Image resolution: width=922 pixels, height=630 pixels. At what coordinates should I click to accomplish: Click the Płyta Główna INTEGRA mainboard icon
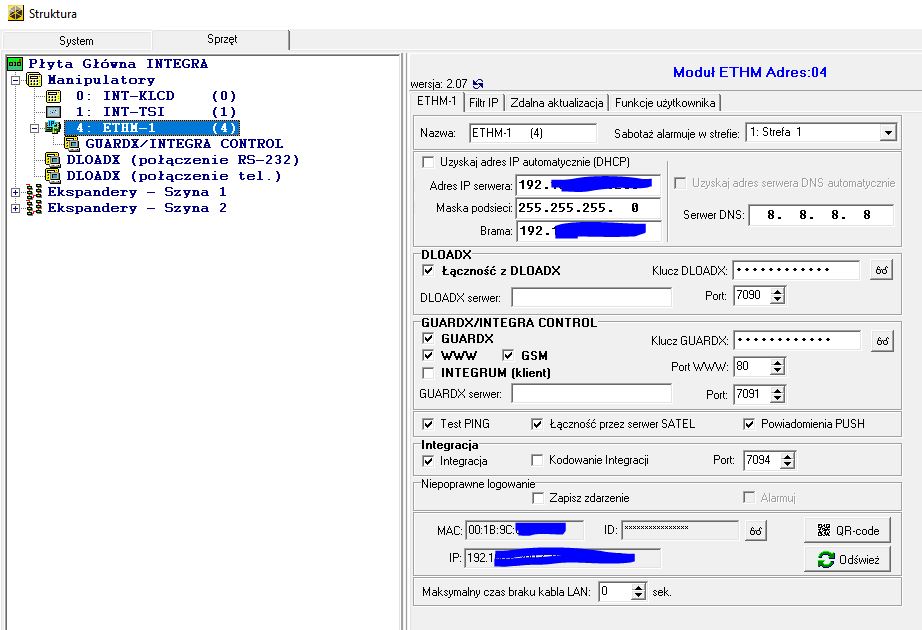click(x=15, y=64)
